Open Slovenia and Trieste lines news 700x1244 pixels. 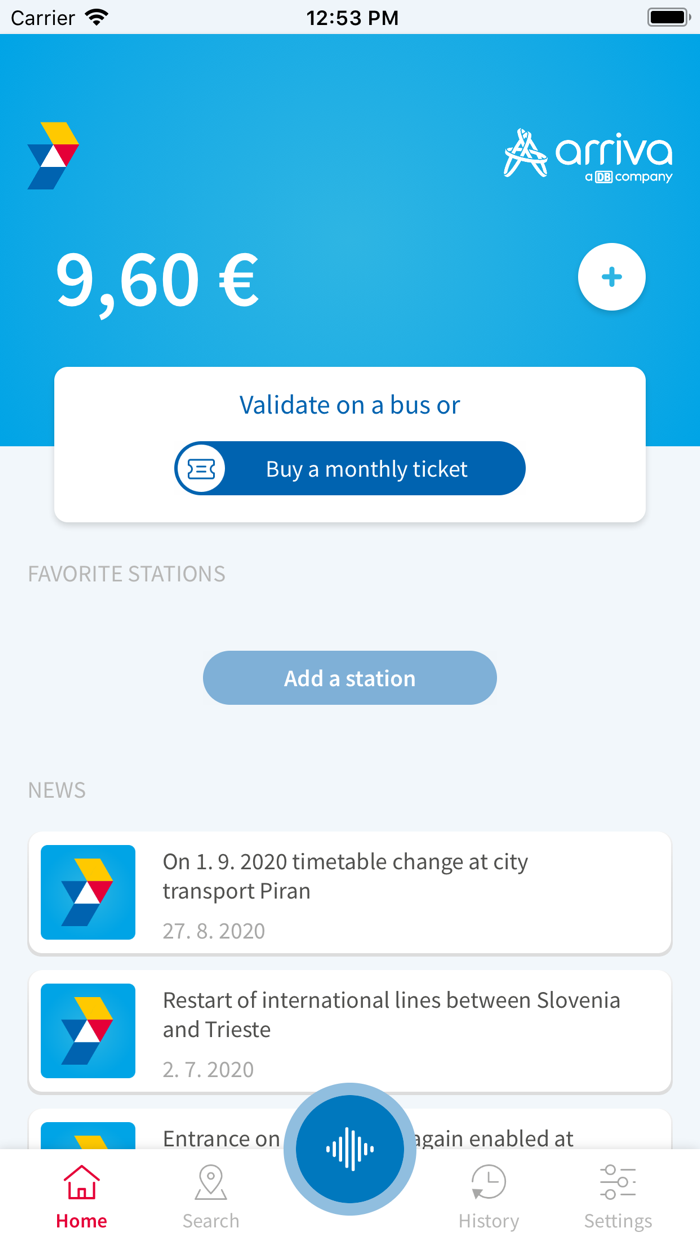[400, 1030]
